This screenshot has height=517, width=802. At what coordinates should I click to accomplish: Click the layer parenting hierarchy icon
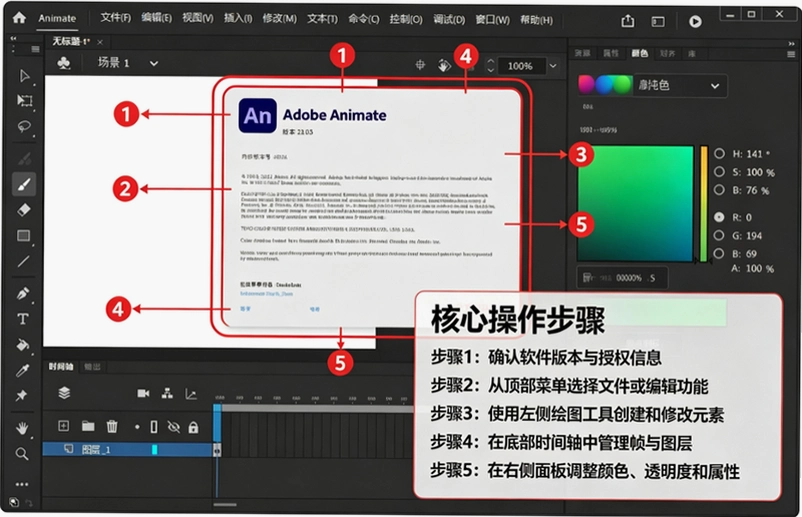click(167, 393)
